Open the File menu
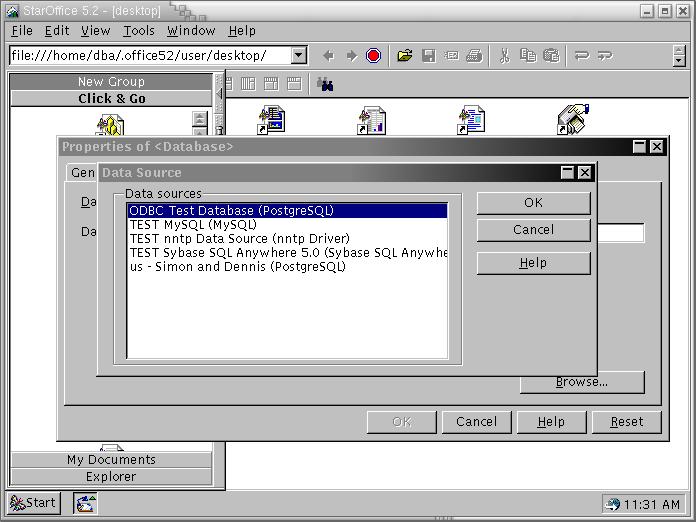696x522 pixels. (22, 31)
